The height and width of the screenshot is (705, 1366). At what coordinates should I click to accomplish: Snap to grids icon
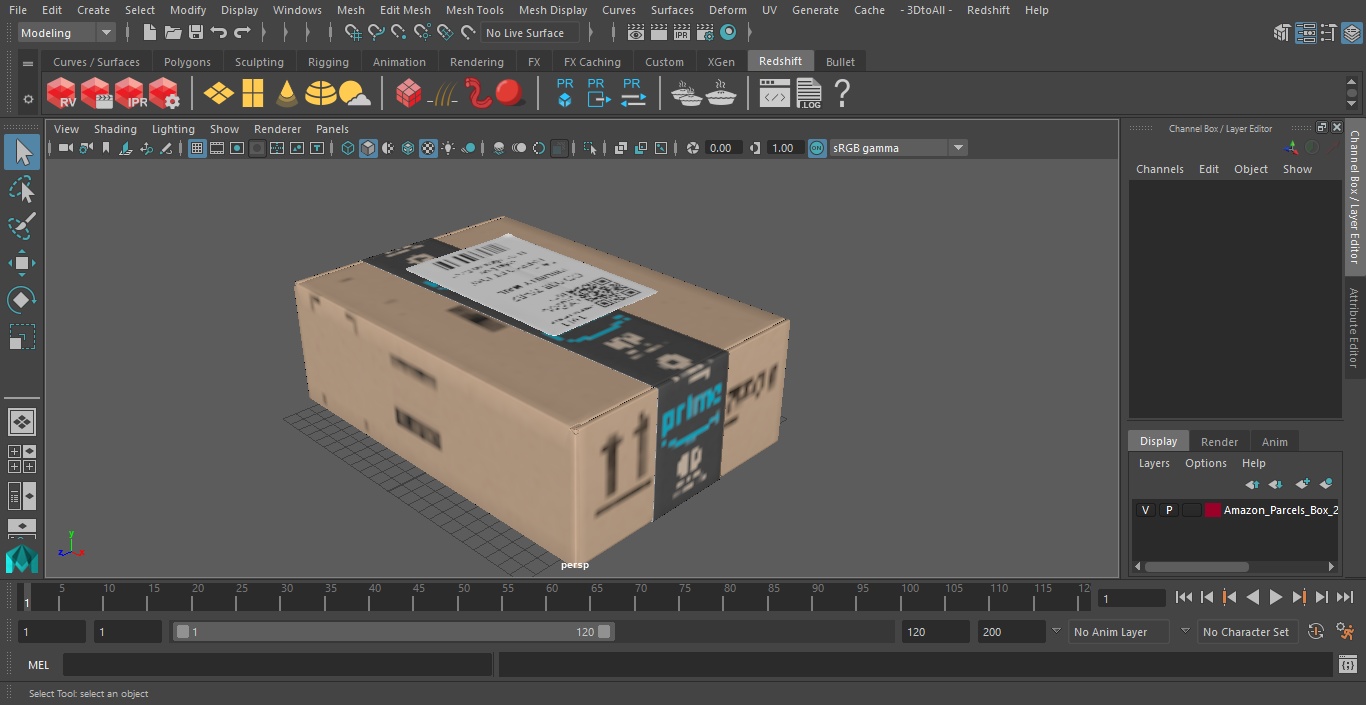(353, 33)
